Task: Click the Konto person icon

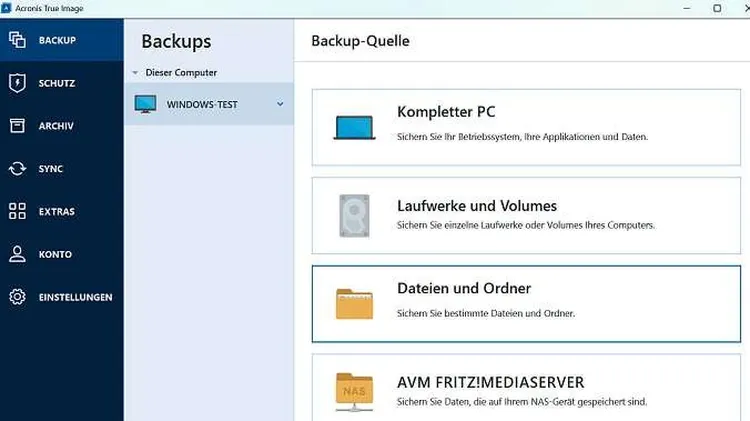Action: tap(17, 254)
